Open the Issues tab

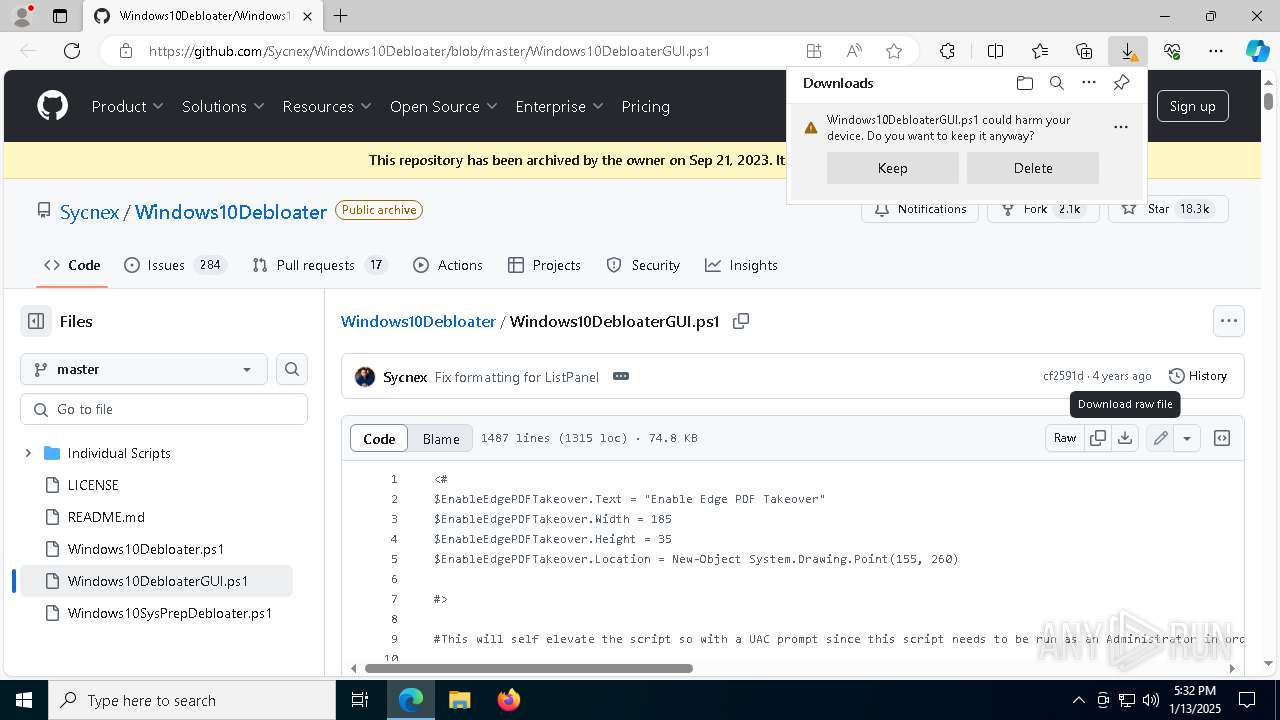pos(175,265)
